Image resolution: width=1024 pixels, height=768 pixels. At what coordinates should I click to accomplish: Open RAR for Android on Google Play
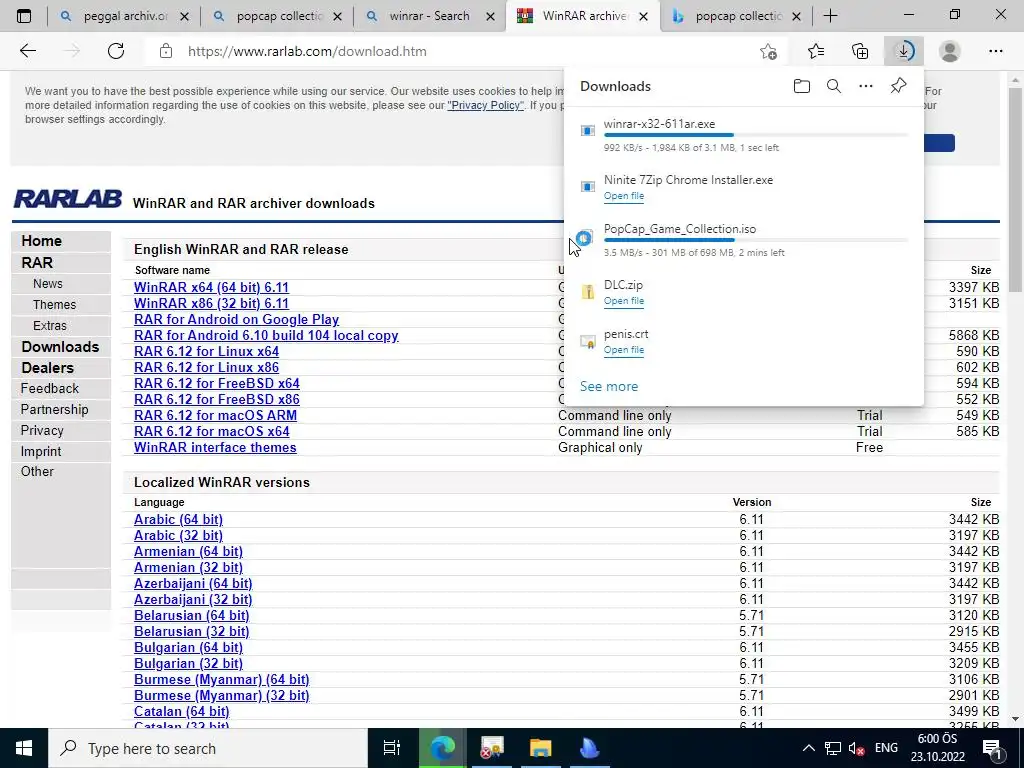click(236, 319)
